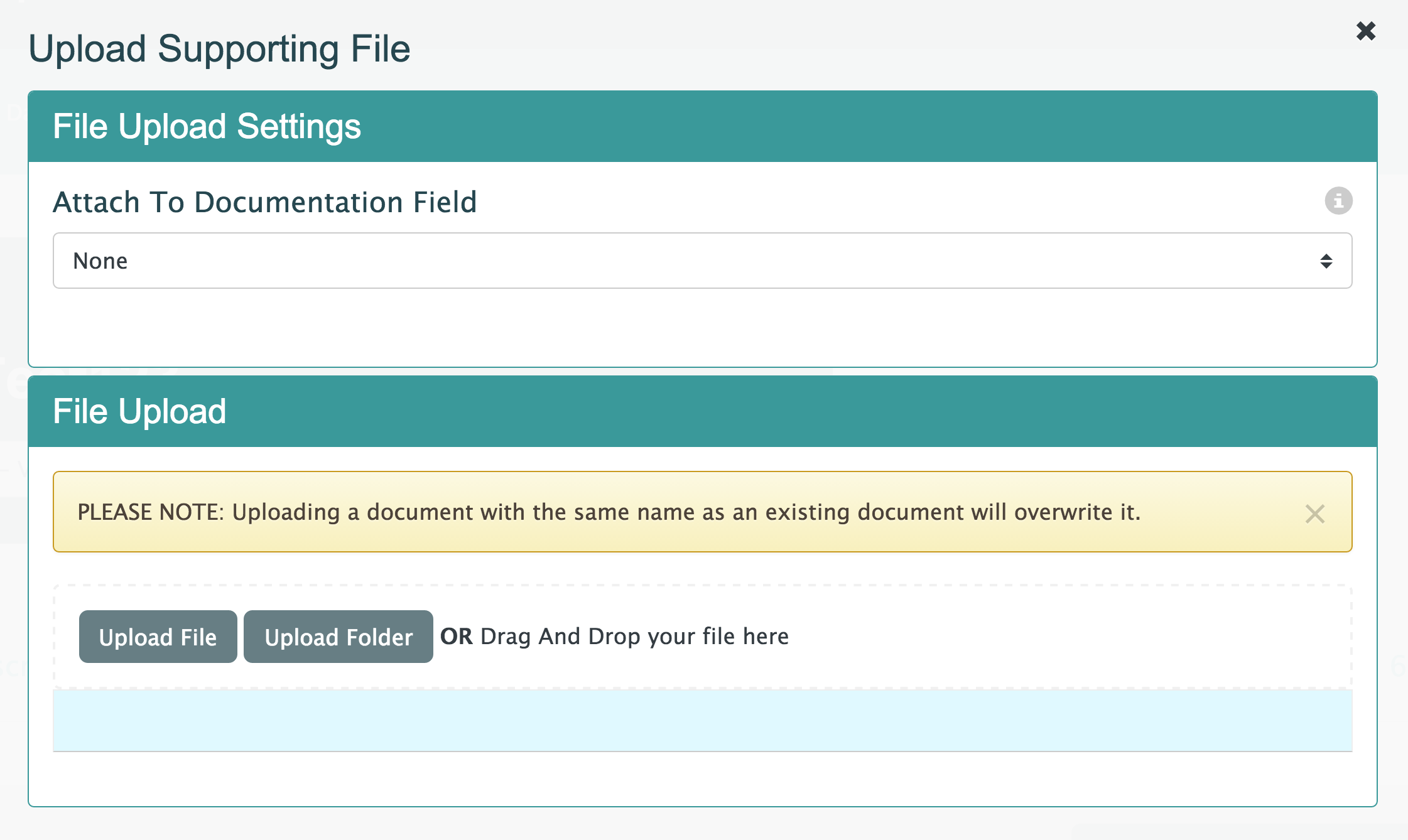Click the empty dashed drop zone area
1408x840 pixels.
pyautogui.click(x=1068, y=637)
